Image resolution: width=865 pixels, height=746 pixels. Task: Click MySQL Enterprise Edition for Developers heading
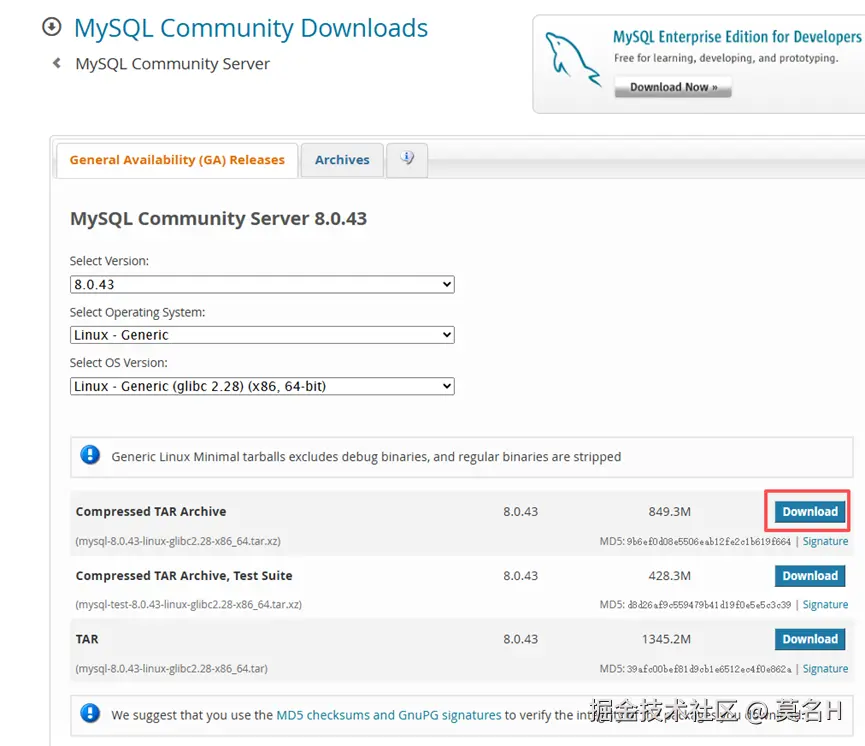tap(737, 36)
